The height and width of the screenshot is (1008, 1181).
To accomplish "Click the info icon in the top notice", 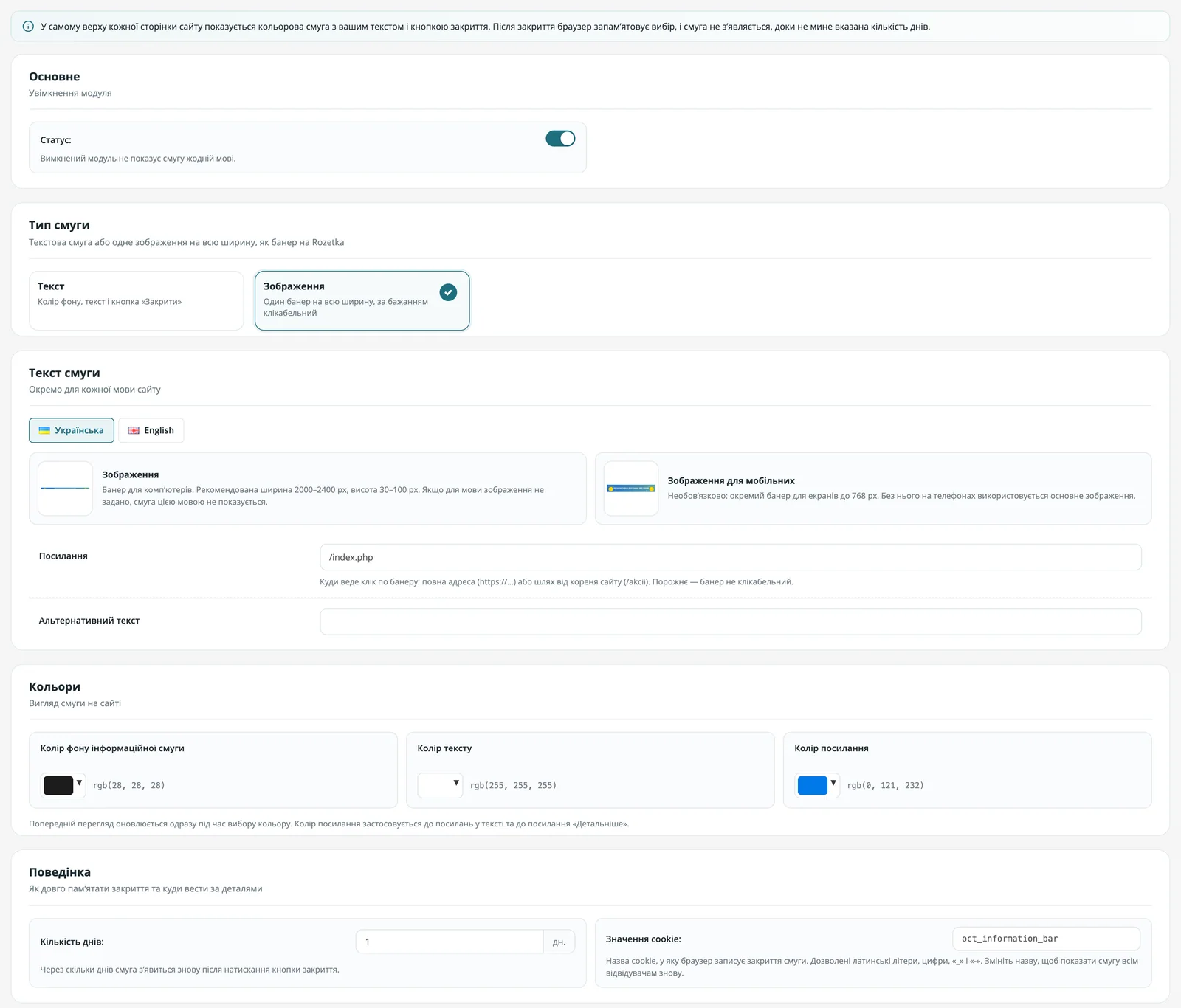I will pos(28,27).
